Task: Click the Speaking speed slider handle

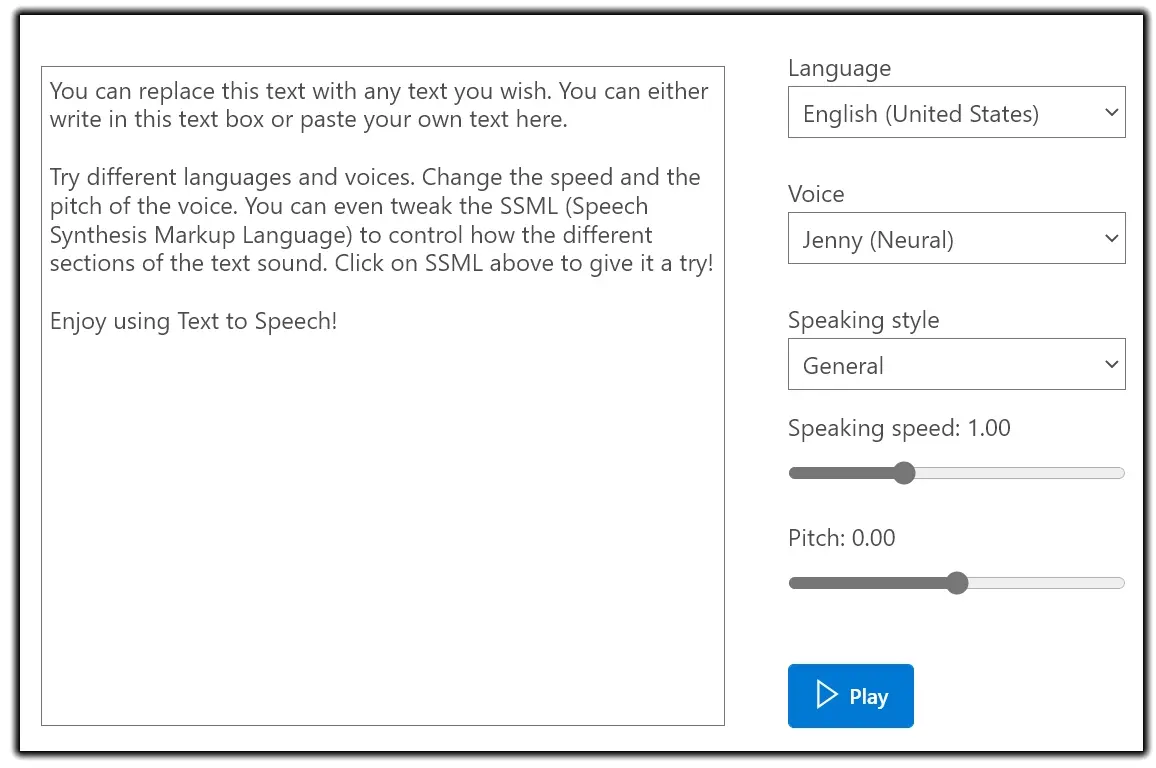Action: (x=904, y=473)
